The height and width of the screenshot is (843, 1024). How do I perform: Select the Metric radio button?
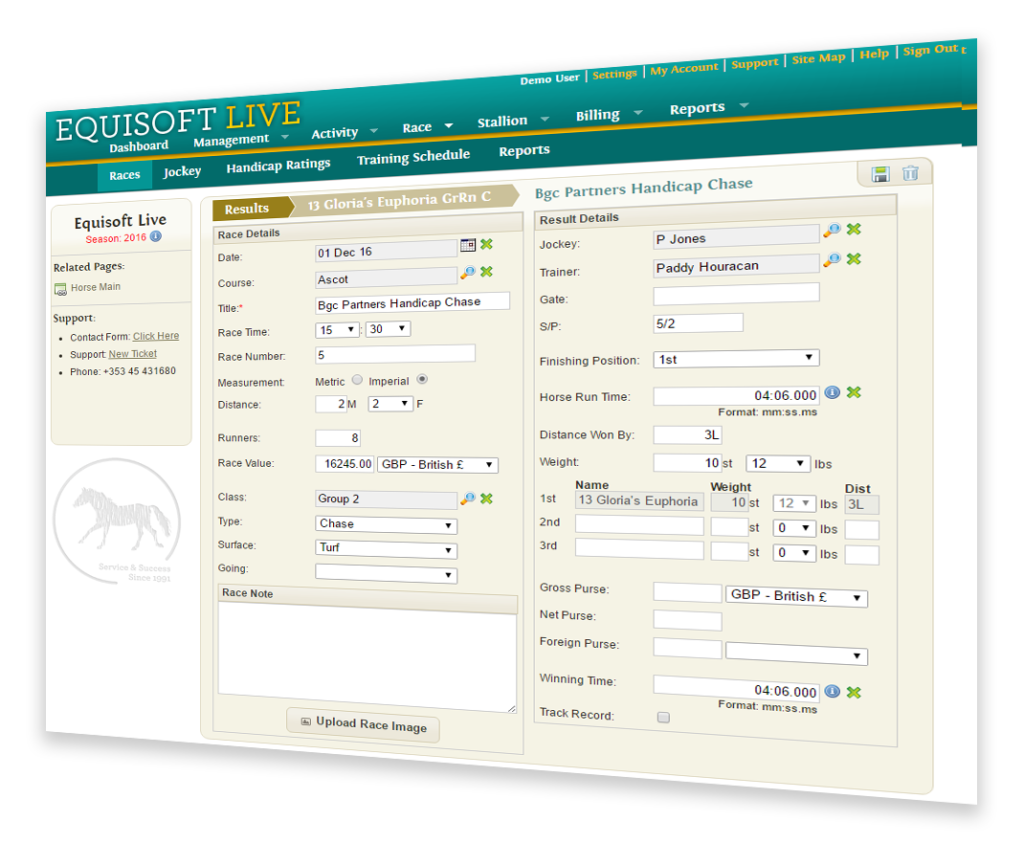click(359, 380)
